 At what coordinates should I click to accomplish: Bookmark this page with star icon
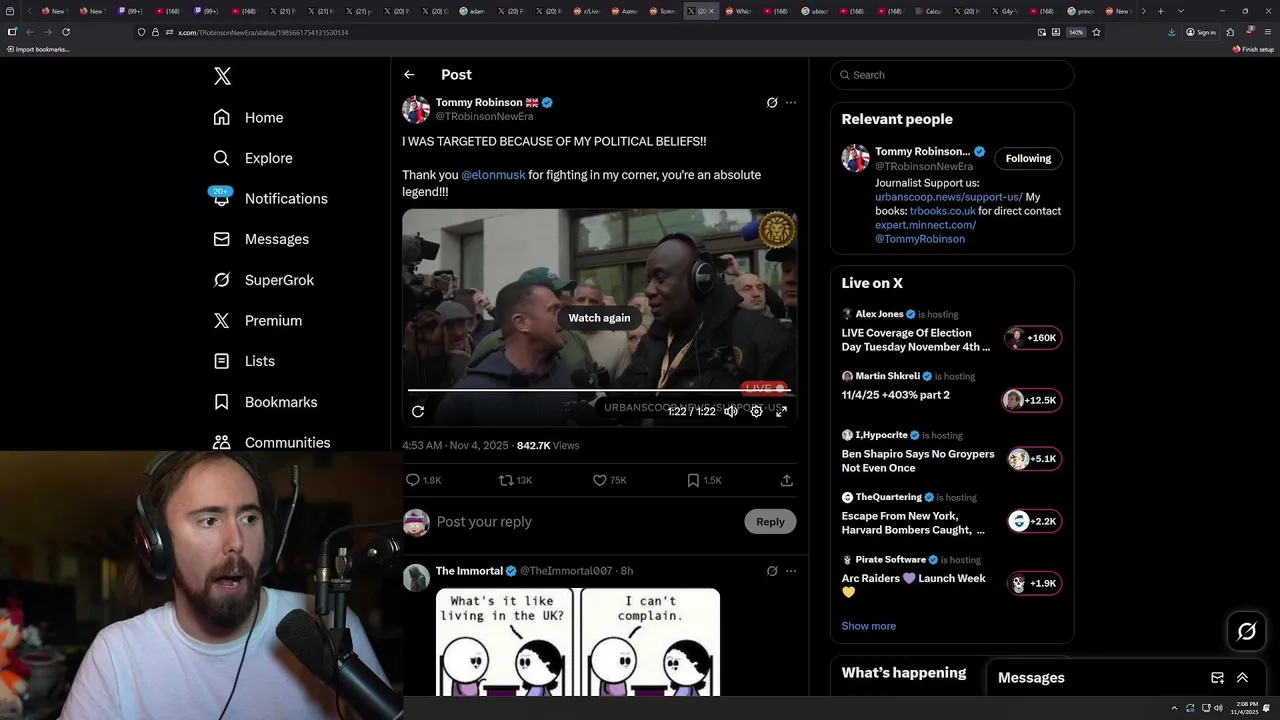click(1096, 32)
